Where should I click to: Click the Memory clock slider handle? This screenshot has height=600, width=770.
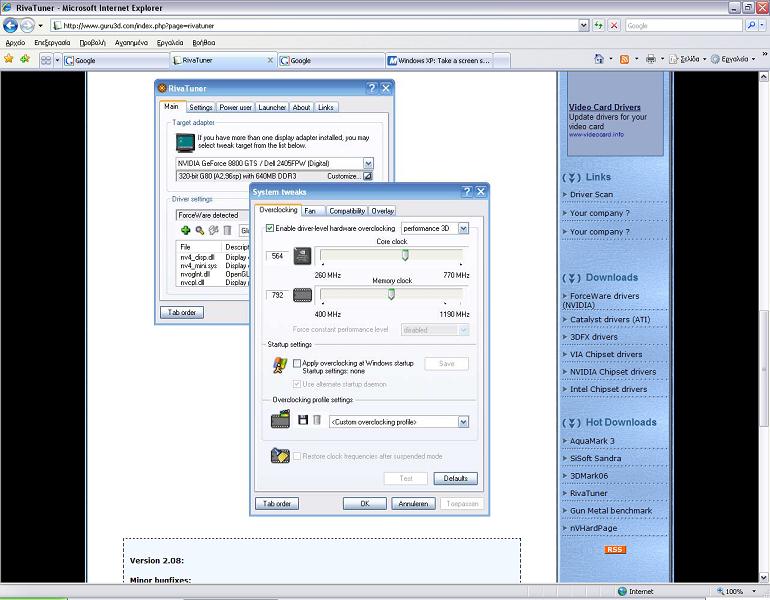tap(391, 294)
